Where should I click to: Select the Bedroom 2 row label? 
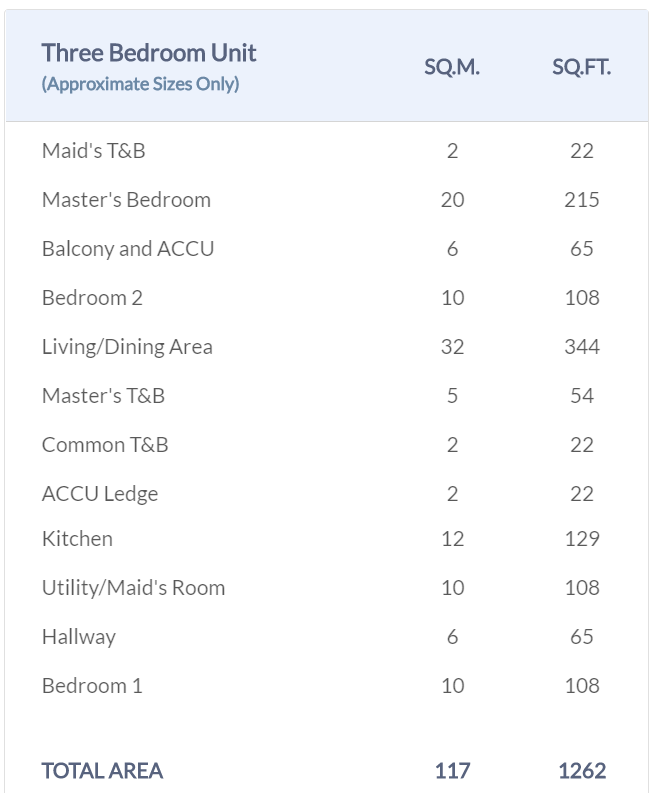click(x=92, y=298)
